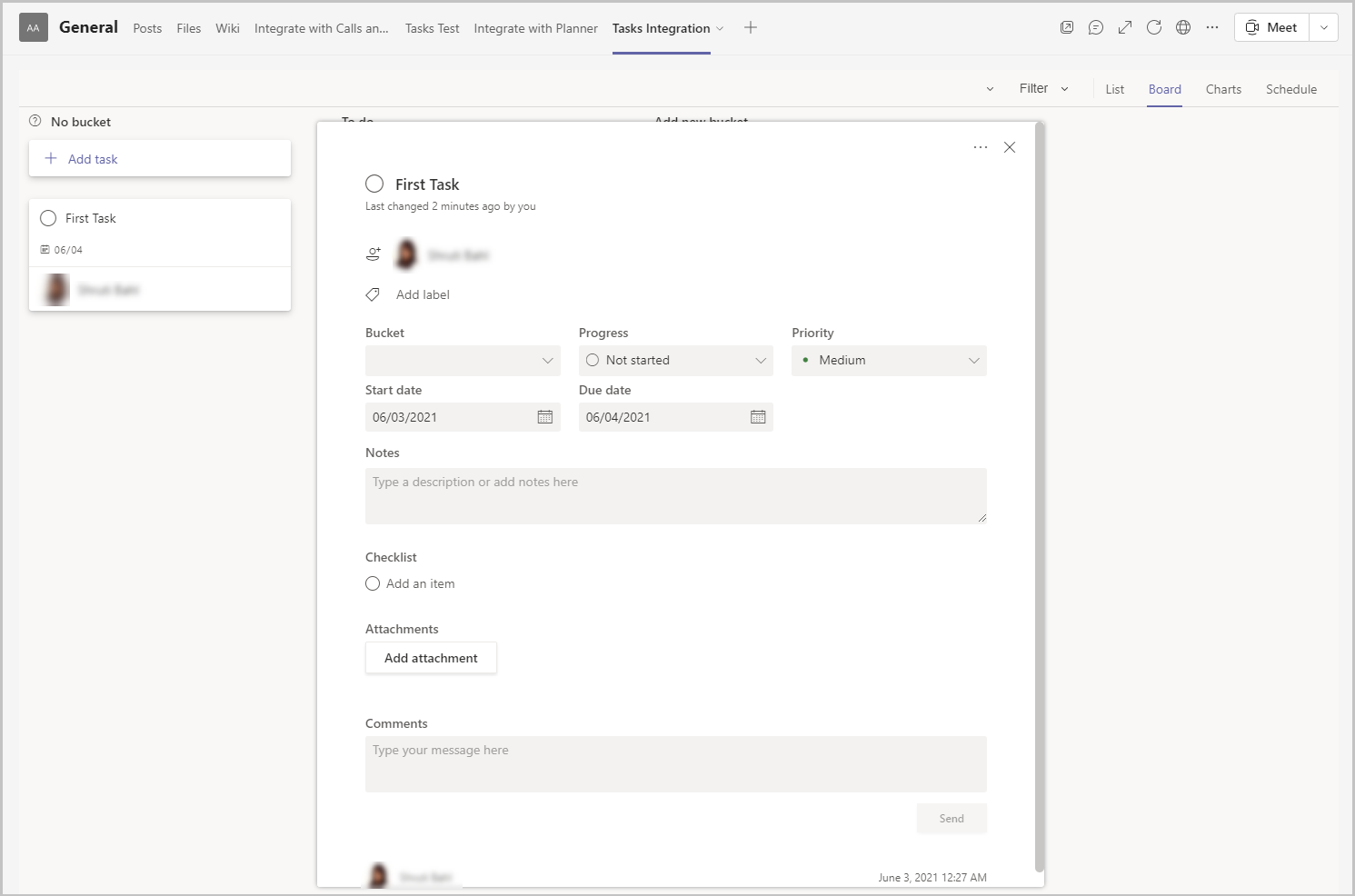Open the Integrate with Calls tab
The image size is (1355, 896).
322,28
